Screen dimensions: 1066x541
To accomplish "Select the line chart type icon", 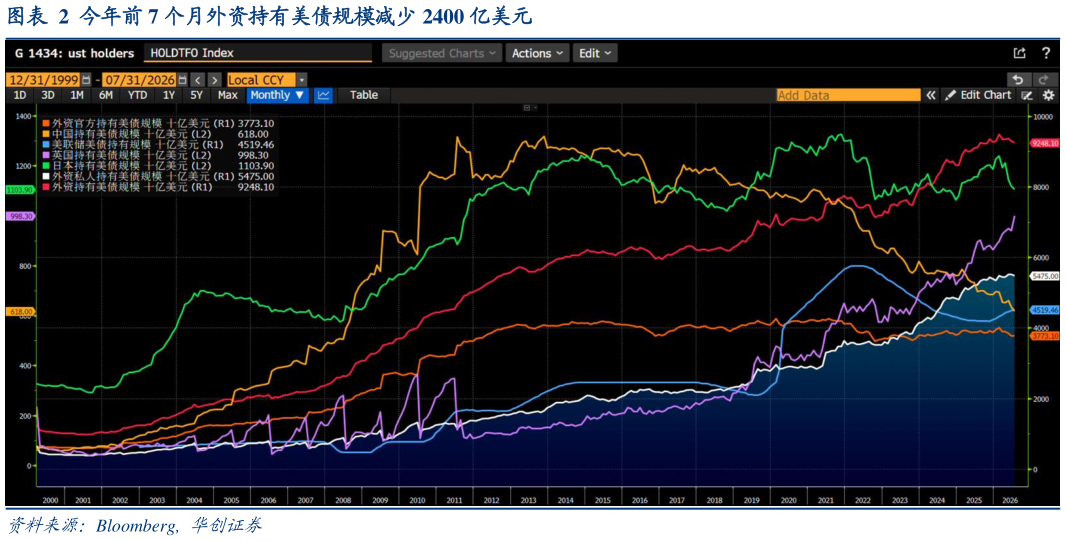I will [324, 95].
